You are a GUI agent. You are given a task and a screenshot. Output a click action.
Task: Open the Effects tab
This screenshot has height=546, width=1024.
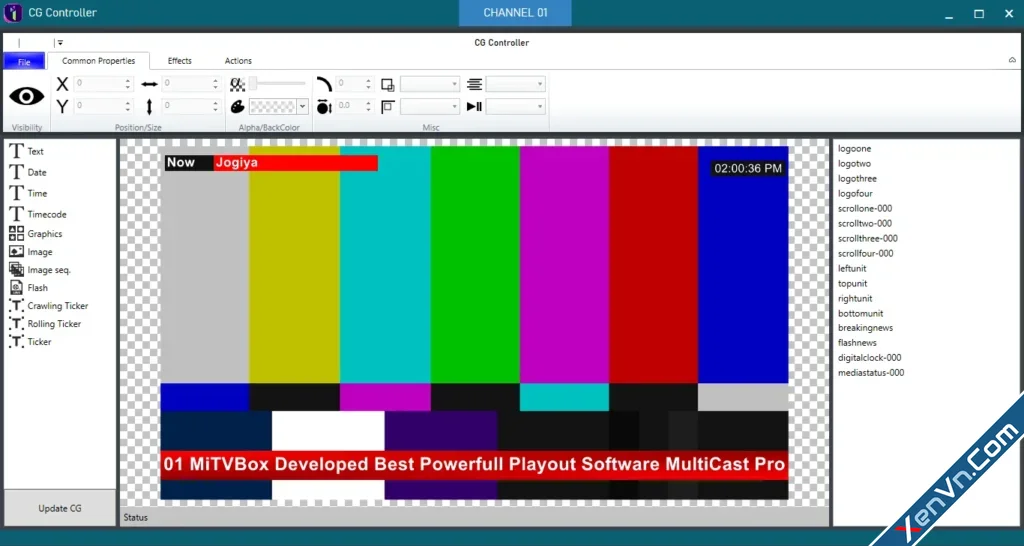point(180,61)
